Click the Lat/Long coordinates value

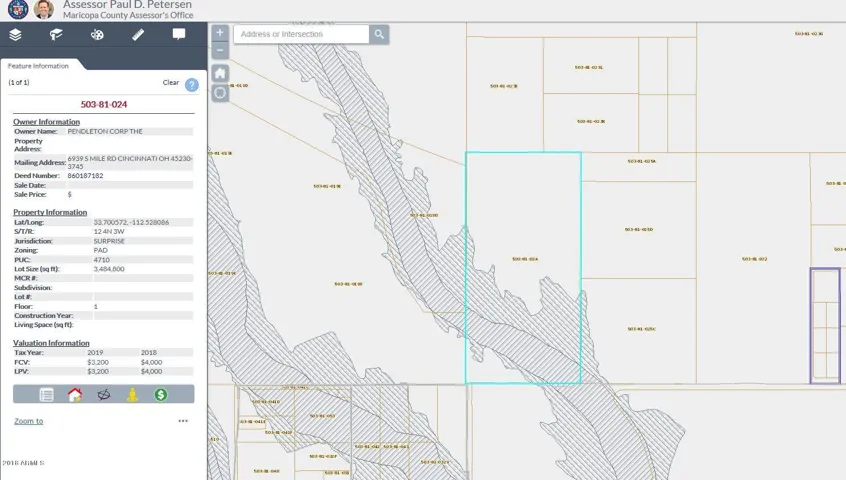click(131, 222)
